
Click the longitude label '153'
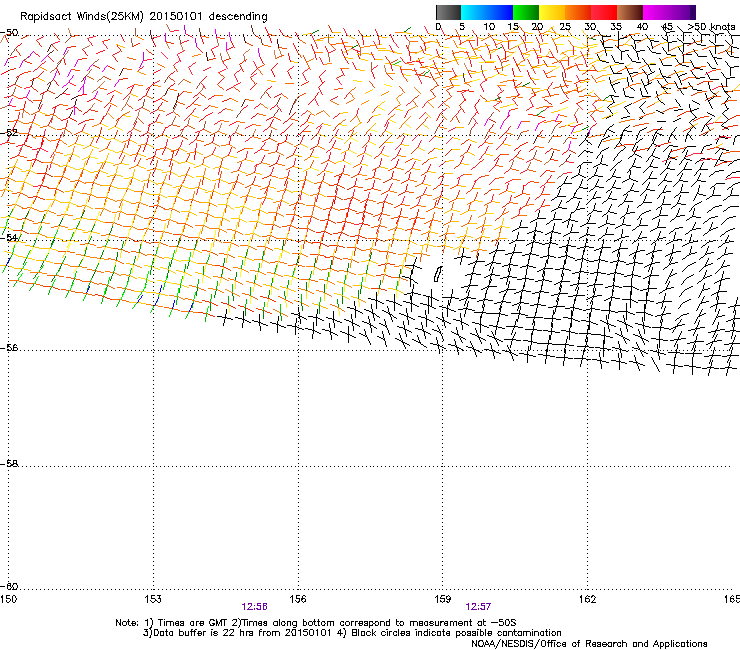click(x=153, y=599)
